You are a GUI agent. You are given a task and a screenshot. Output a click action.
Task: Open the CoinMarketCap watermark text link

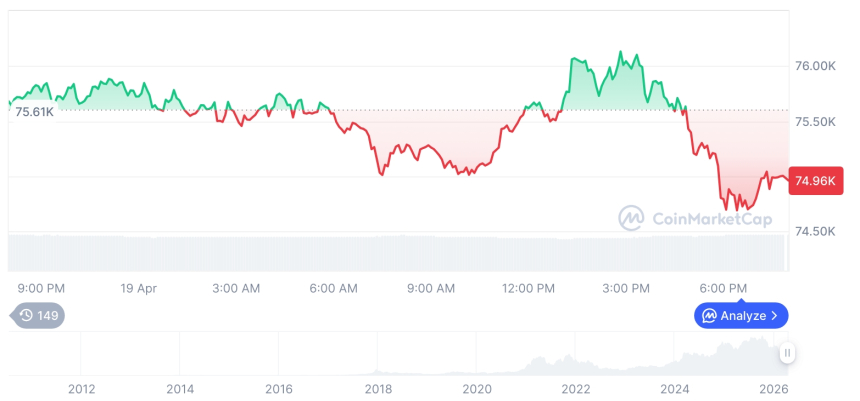711,219
